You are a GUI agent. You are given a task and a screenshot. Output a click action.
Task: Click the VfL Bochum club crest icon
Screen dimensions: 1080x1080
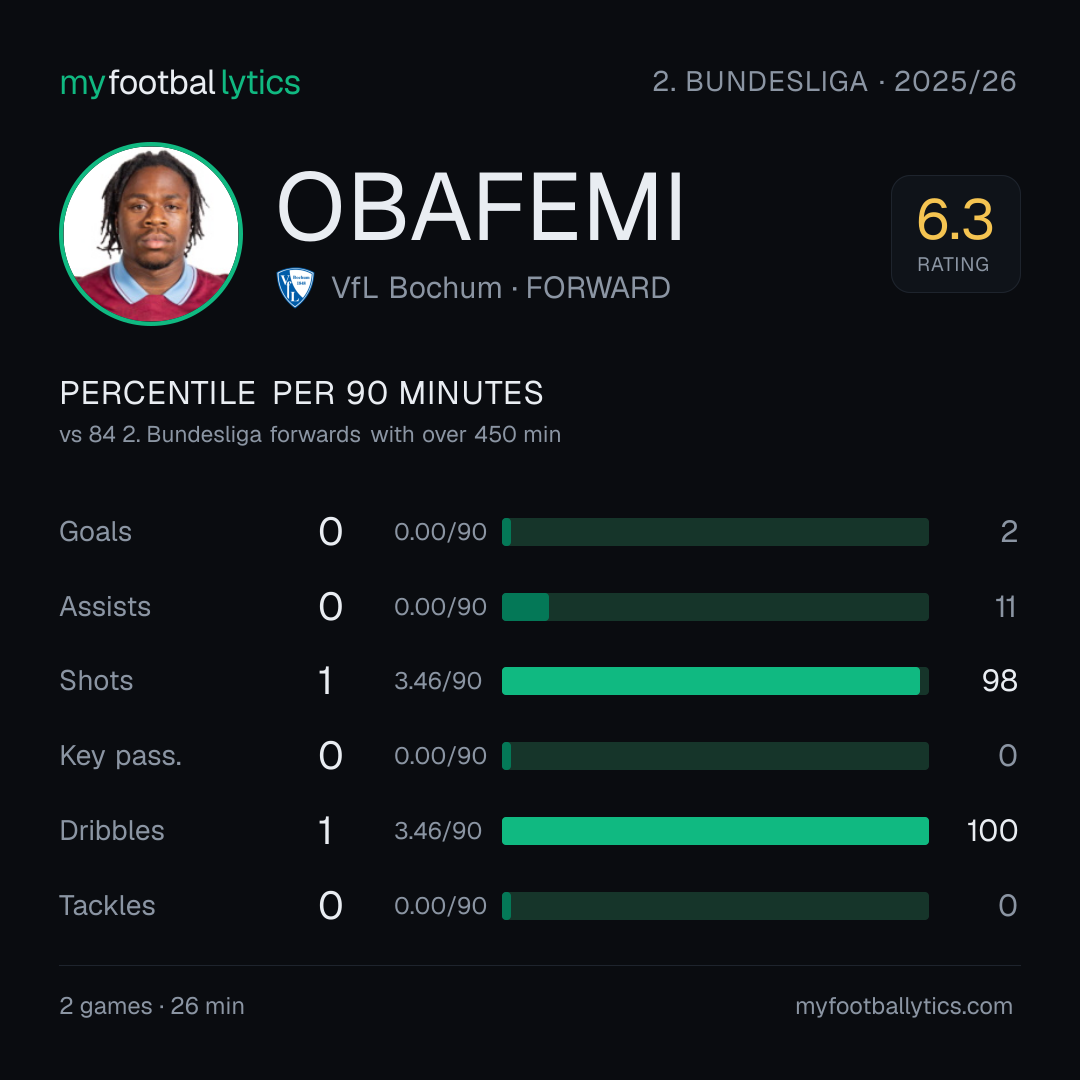[x=295, y=287]
